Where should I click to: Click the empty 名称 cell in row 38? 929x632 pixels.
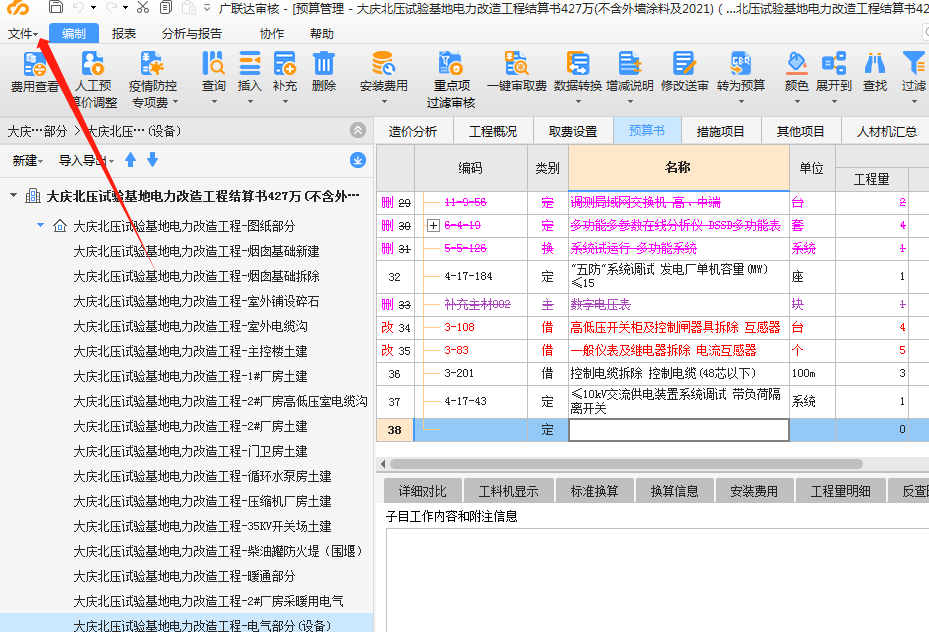[x=678, y=430]
